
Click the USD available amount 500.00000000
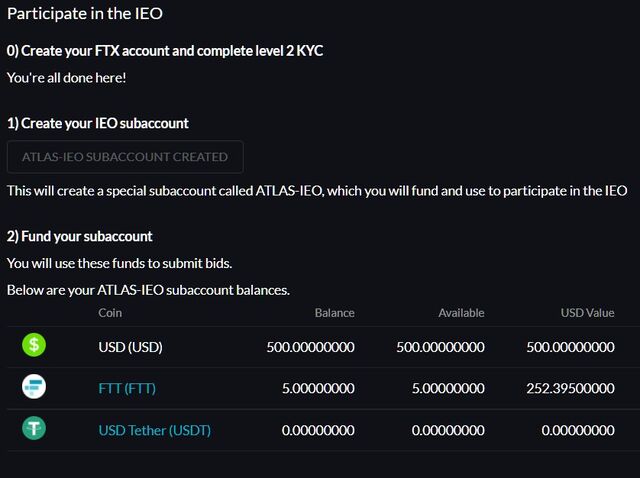[x=441, y=347]
